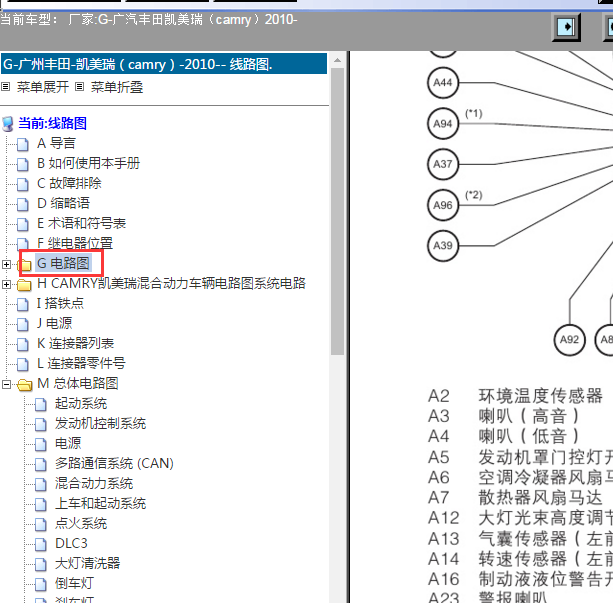The width and height of the screenshot is (613, 603).
Task: Click the document icon next to D 缩略语
Action: (x=23, y=204)
